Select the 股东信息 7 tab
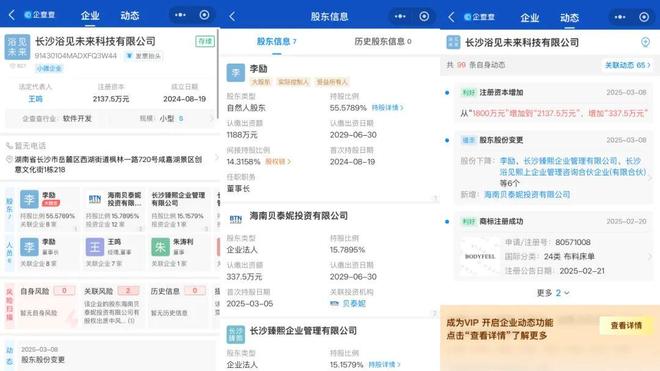 click(x=277, y=42)
